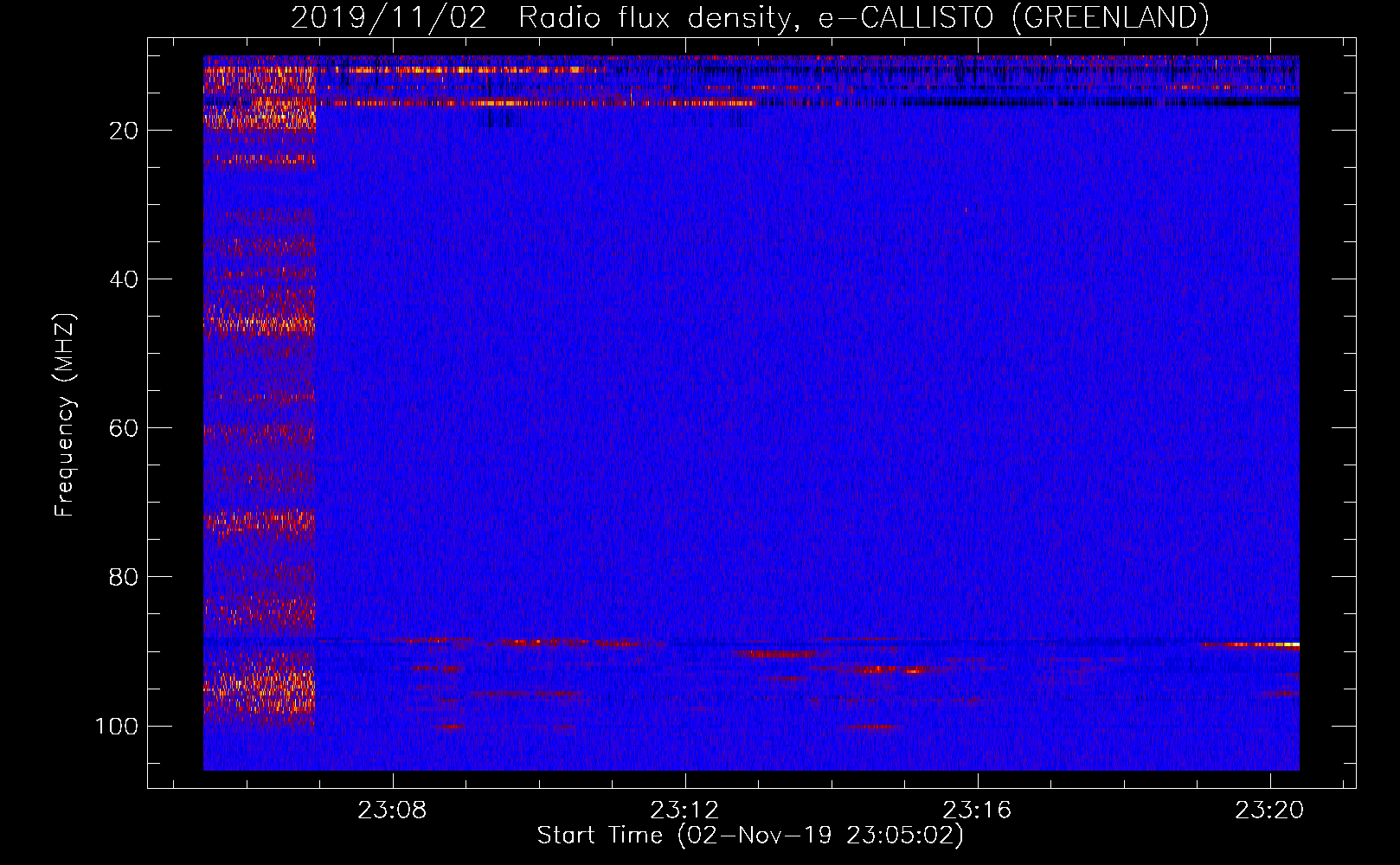Click the y-axis tick label '20'
Viewport: 1400px width, 865px height.
pyautogui.click(x=125, y=131)
